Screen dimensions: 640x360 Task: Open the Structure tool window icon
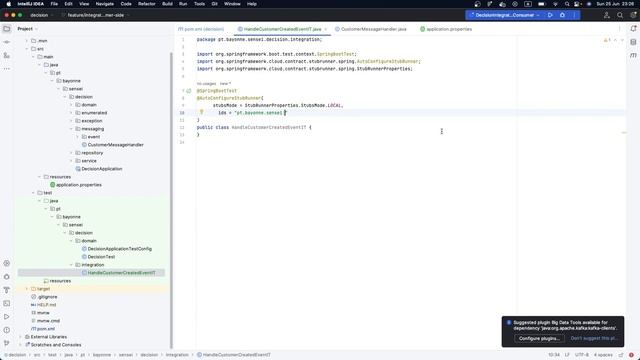7,56
